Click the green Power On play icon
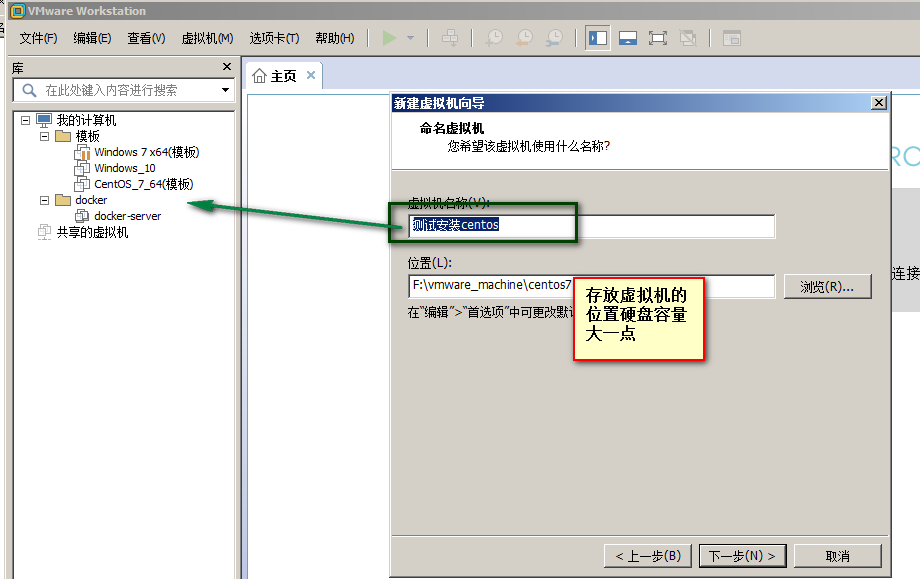Screen dimensions: 920x579 (x=389, y=38)
